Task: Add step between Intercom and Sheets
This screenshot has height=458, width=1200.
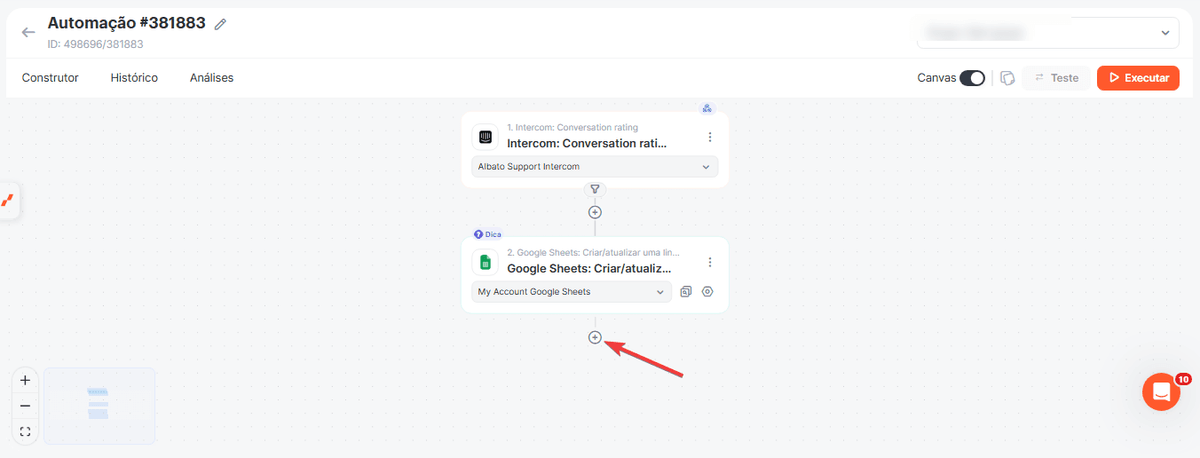Action: (595, 212)
